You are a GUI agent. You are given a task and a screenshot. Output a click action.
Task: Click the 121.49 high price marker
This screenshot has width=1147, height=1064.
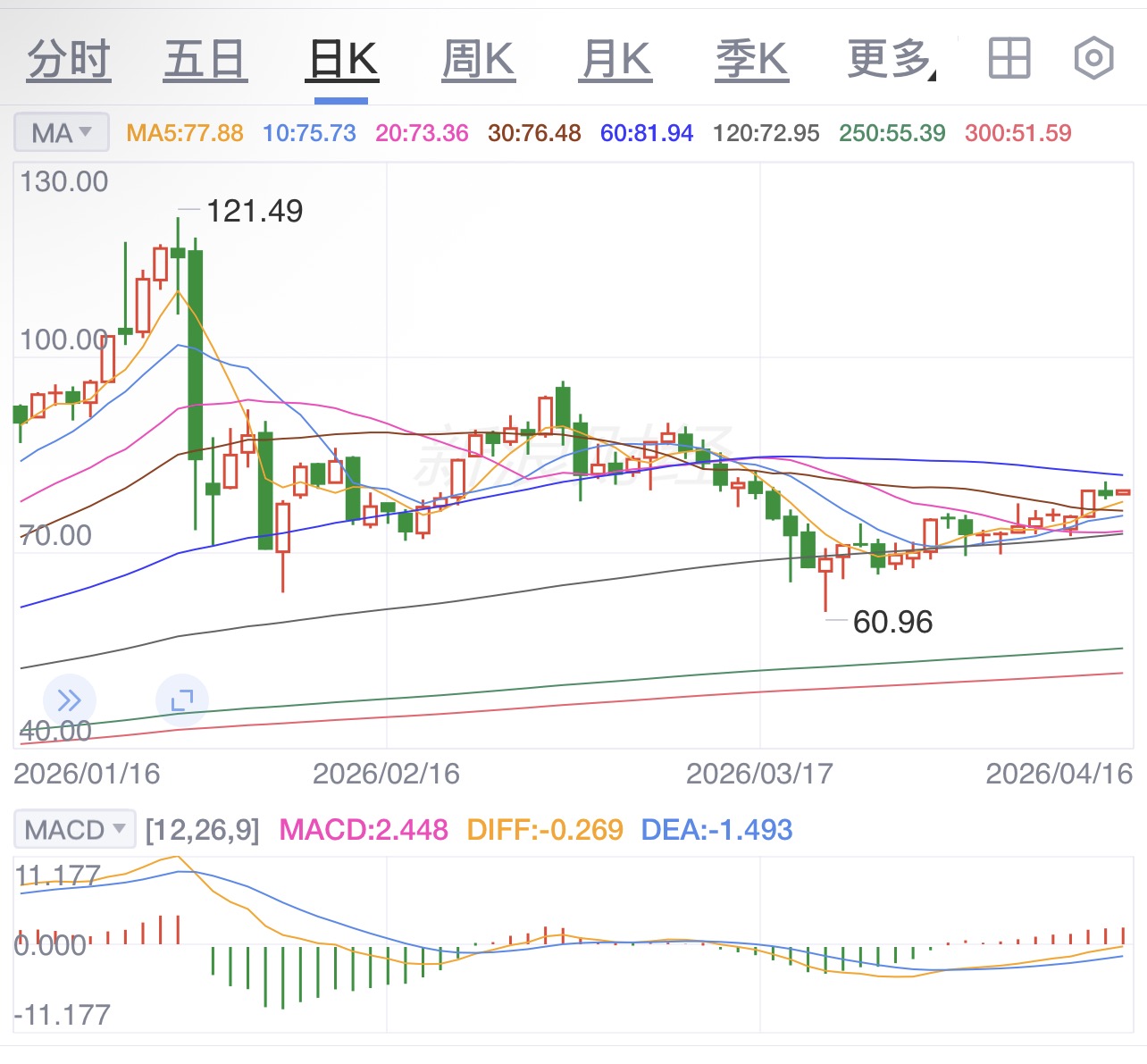[255, 211]
